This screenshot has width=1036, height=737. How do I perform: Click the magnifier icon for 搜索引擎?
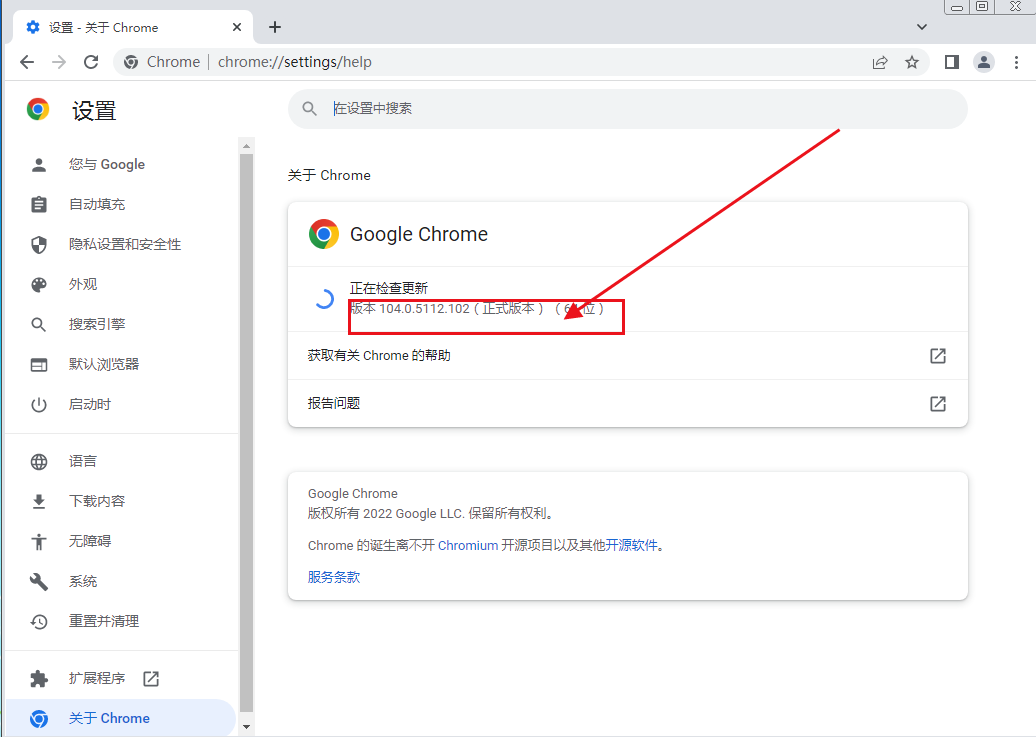point(39,325)
